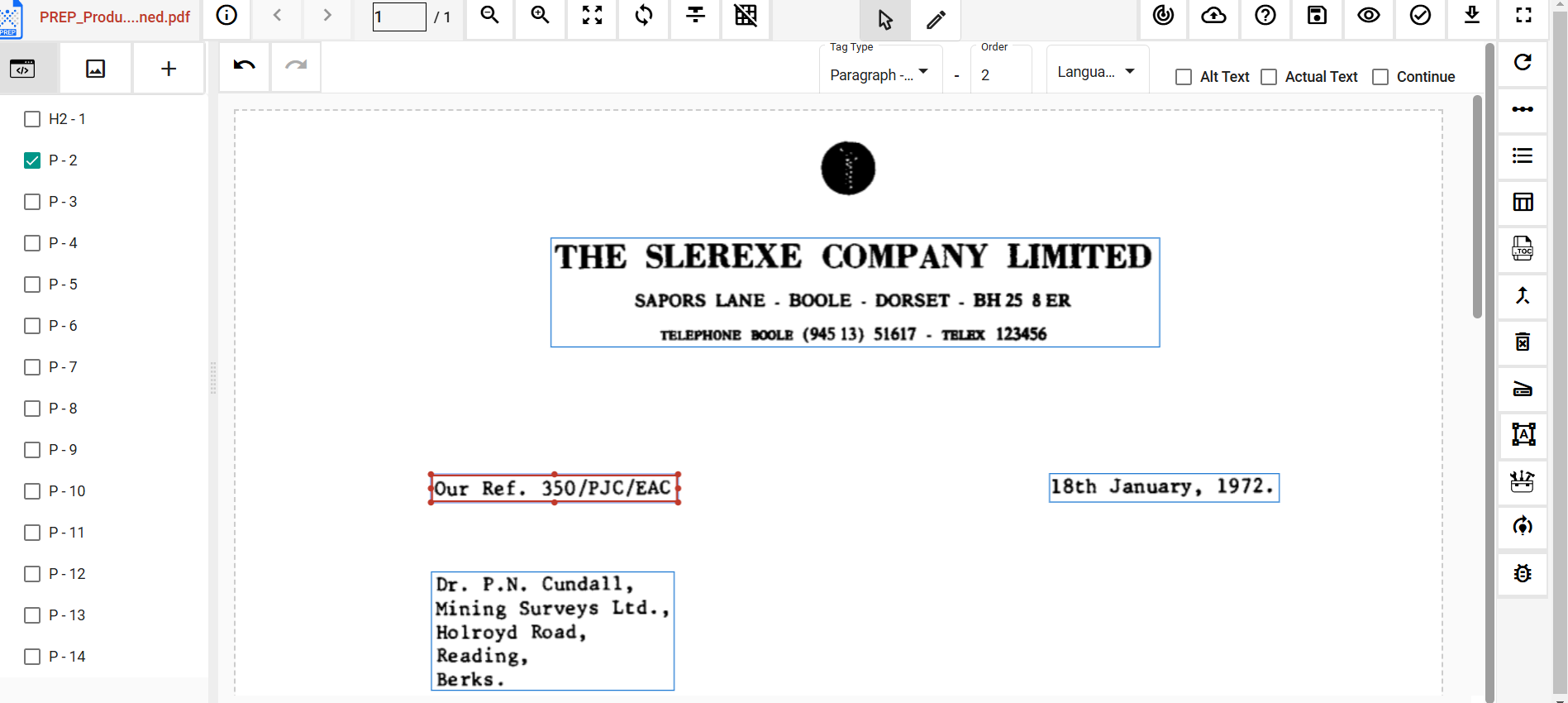Redo the last action

[296, 65]
